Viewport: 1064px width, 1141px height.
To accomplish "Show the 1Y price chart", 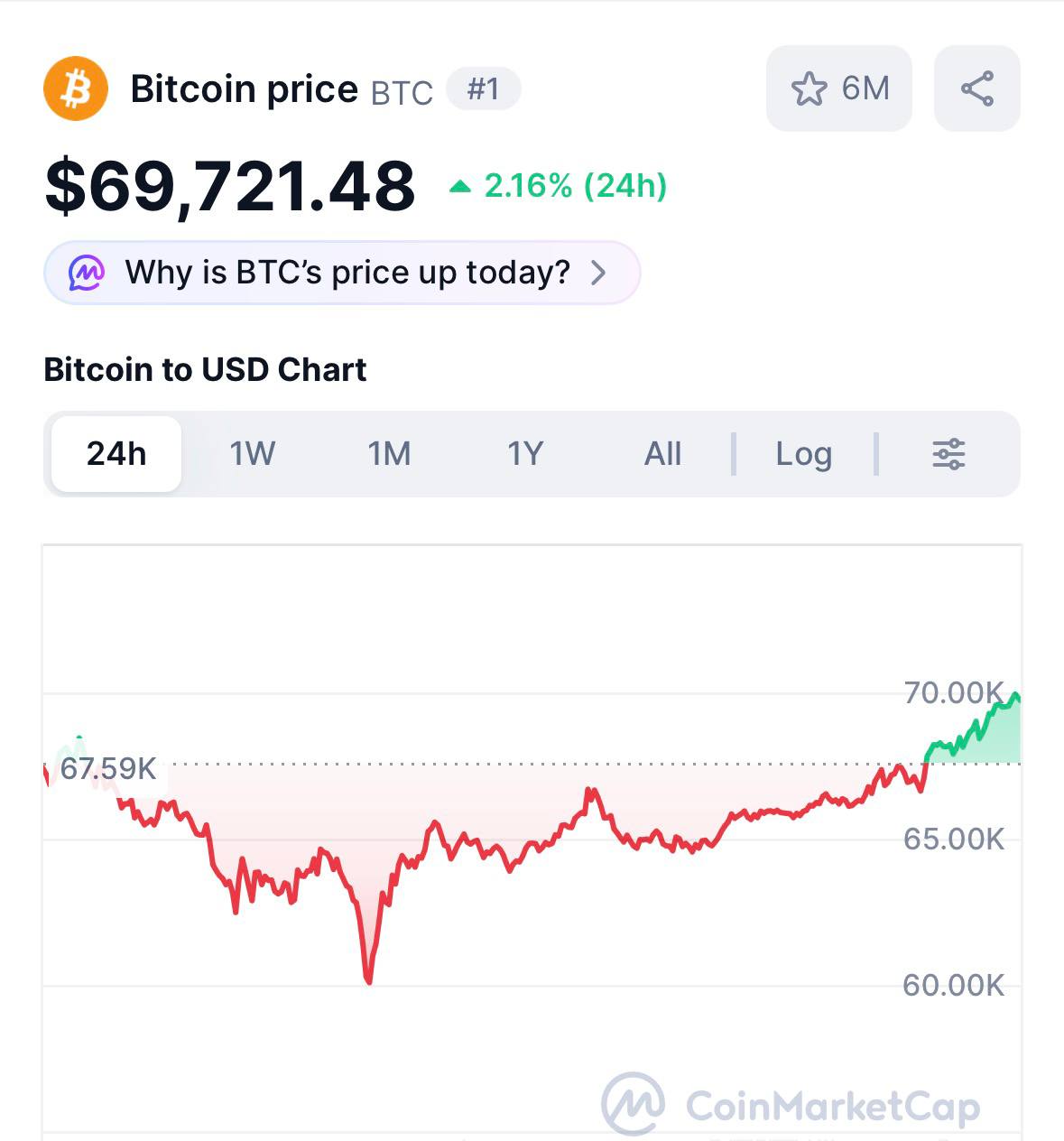I will point(525,454).
